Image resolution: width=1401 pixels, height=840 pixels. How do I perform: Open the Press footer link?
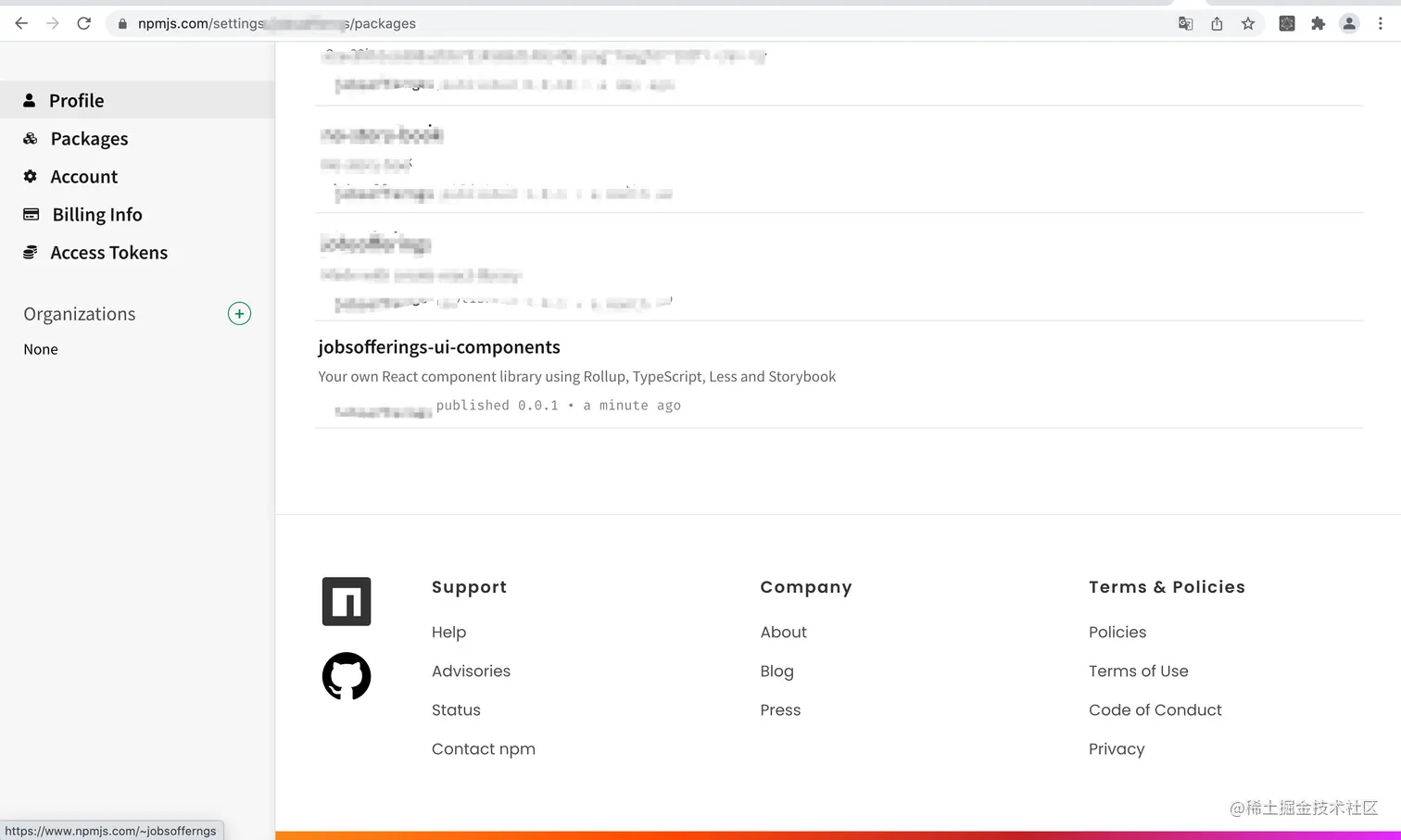pos(780,709)
